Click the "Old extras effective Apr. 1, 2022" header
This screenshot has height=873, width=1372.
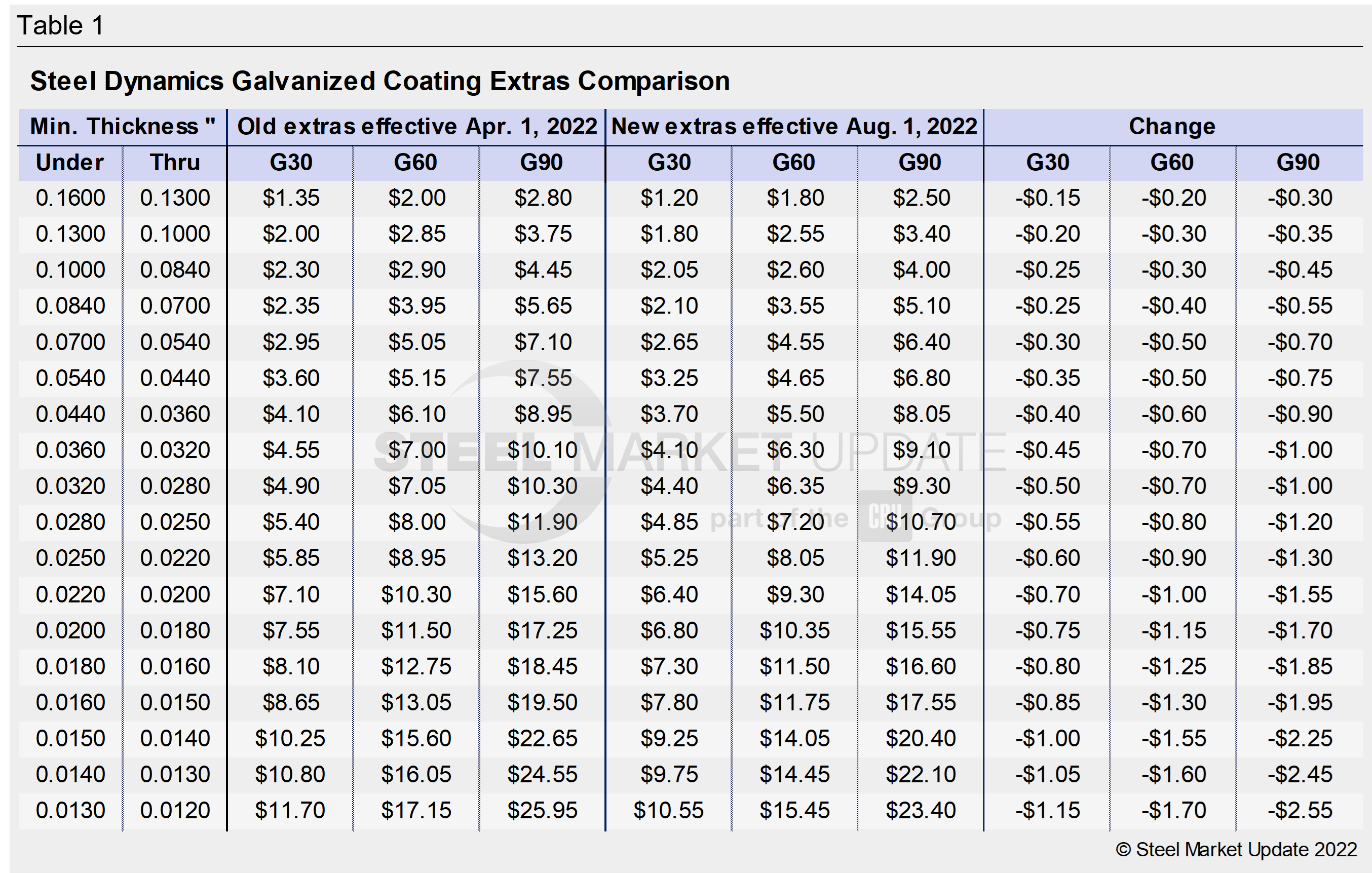pos(416,127)
